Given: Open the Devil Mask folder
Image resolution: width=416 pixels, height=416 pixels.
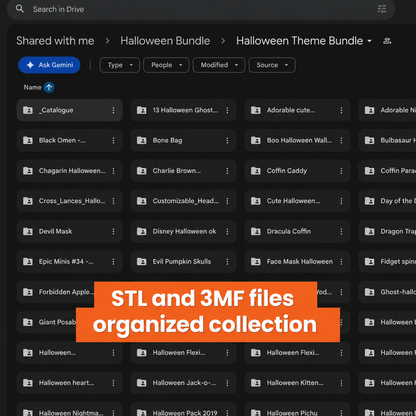Looking at the screenshot, I should 70,231.
